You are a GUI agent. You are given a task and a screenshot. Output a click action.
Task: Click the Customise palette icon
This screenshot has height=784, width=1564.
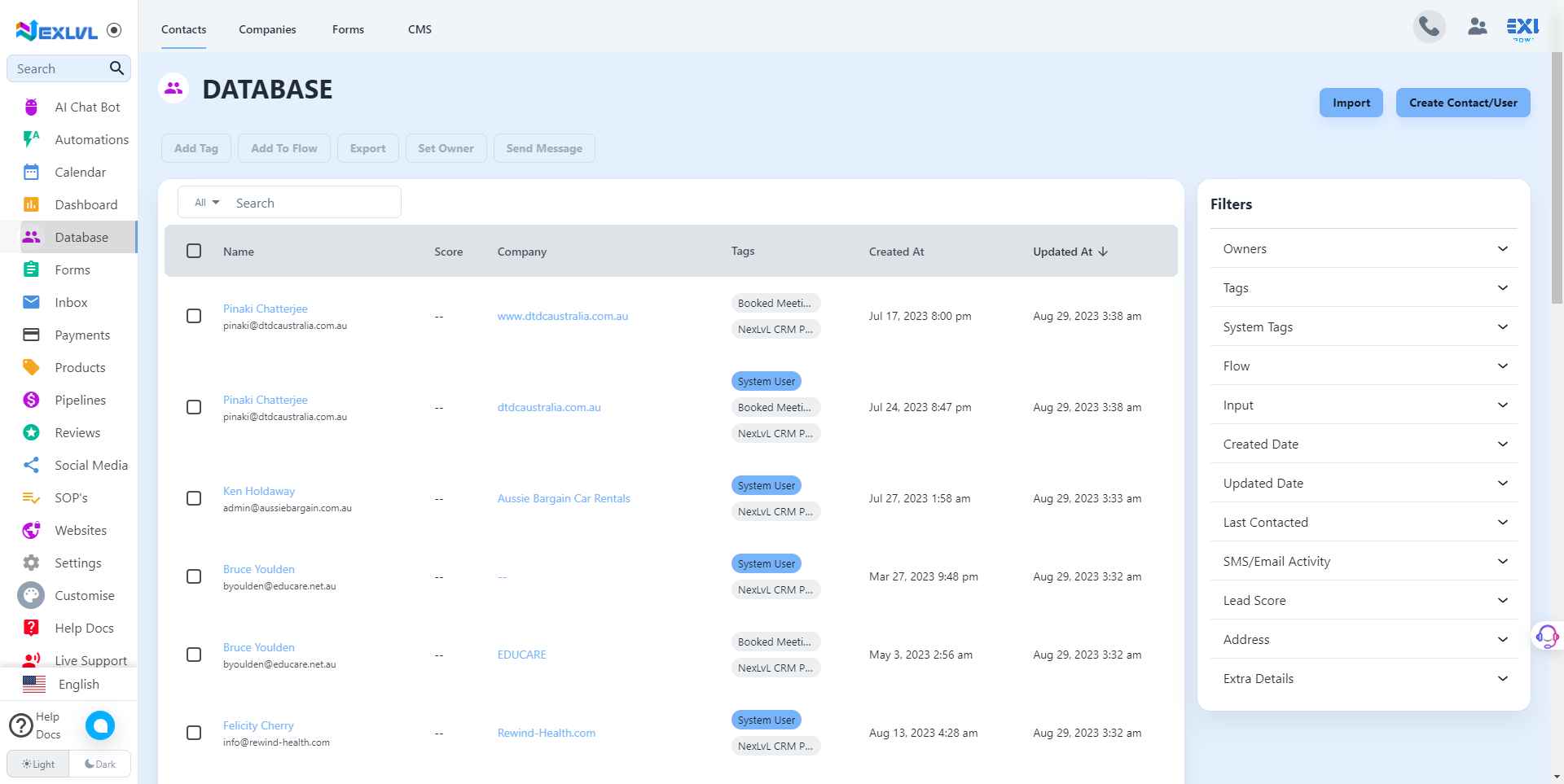click(31, 595)
